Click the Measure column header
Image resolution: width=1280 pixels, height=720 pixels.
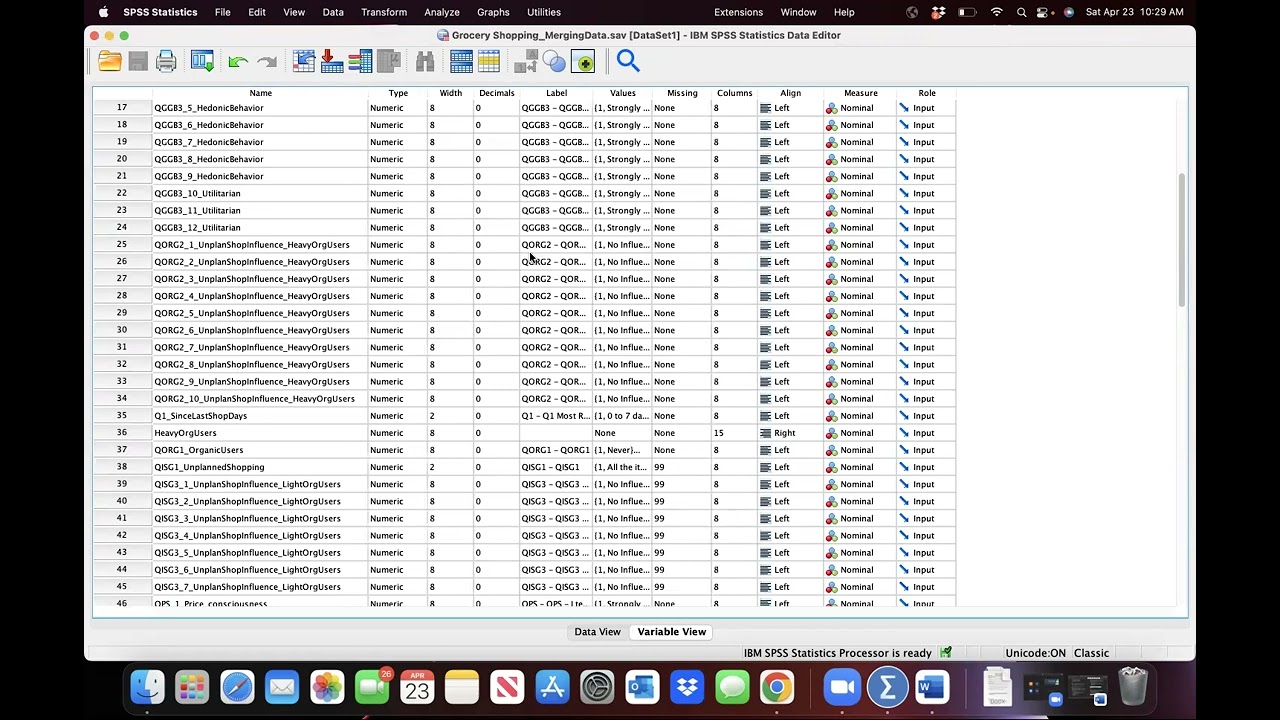point(860,93)
